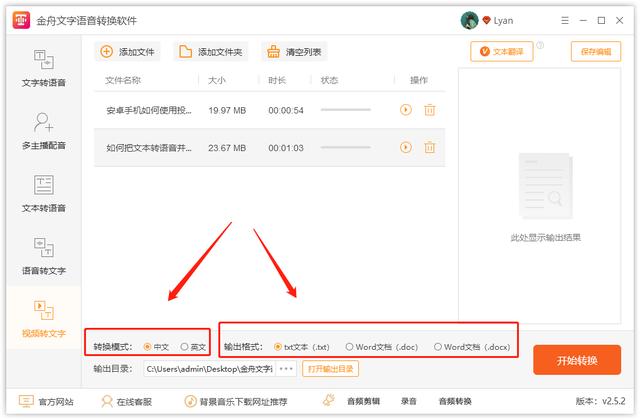Image resolution: width=640 pixels, height=420 pixels.
Task: Click the app logo icon in title bar
Action: pos(21,20)
